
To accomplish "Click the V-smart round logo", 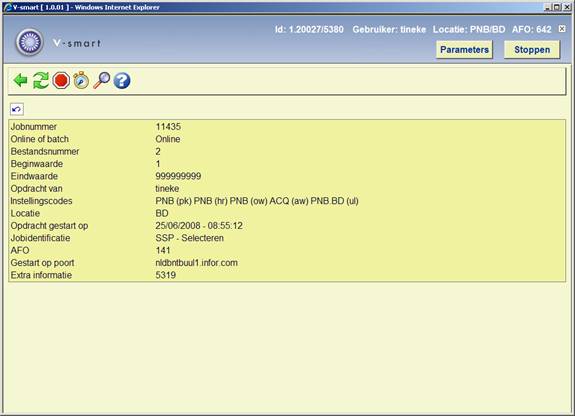I will click(30, 42).
